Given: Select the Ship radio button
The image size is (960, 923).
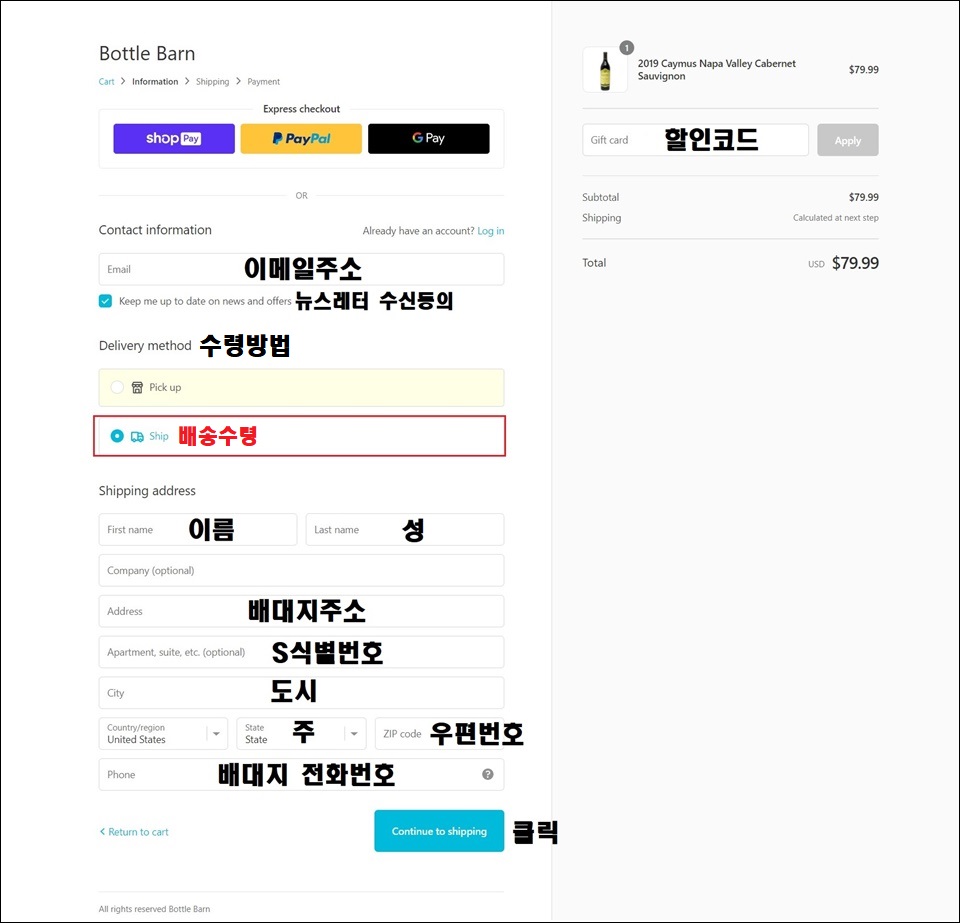Looking at the screenshot, I should tap(117, 436).
